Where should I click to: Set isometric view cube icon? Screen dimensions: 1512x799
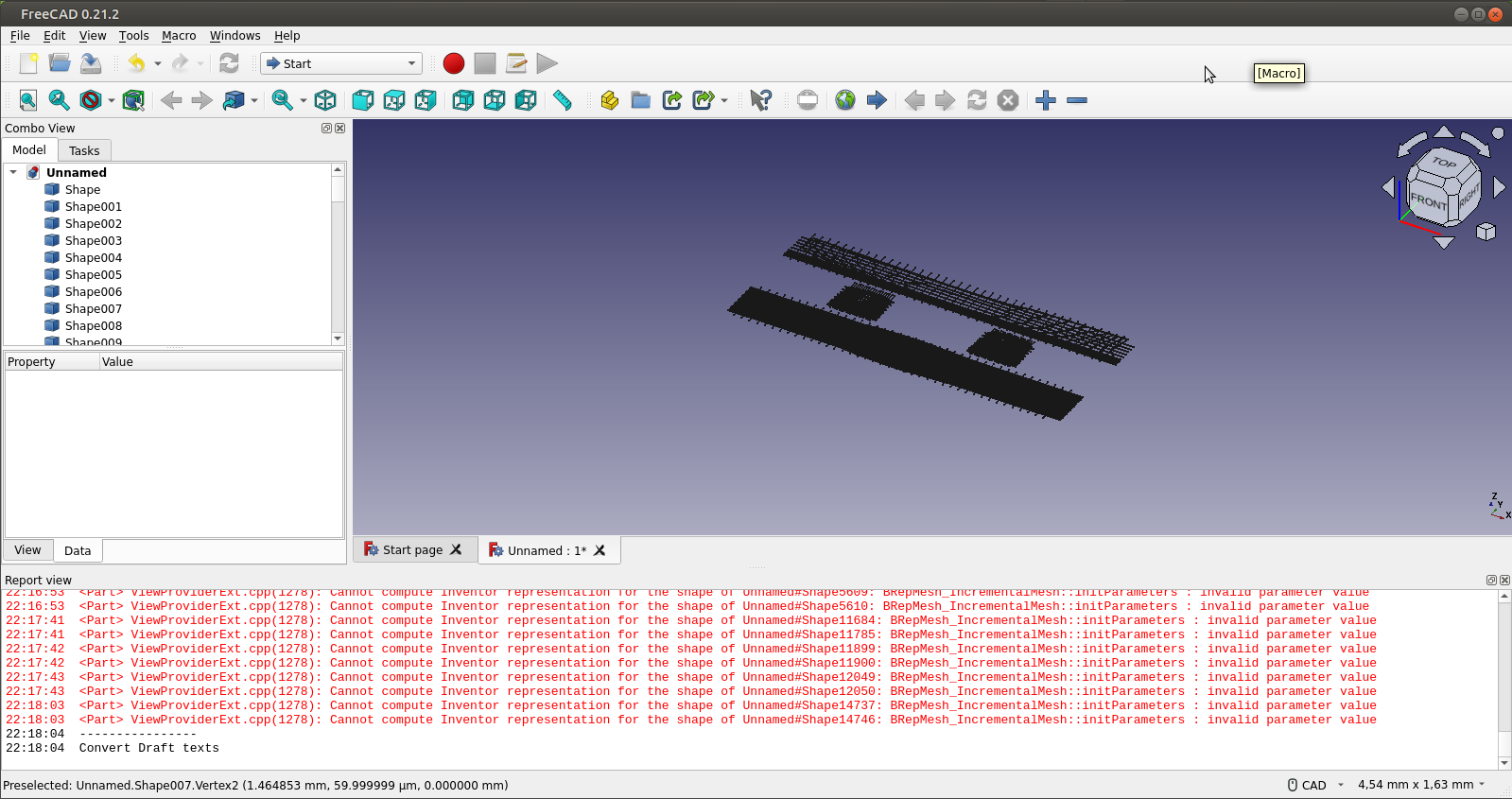click(x=325, y=100)
